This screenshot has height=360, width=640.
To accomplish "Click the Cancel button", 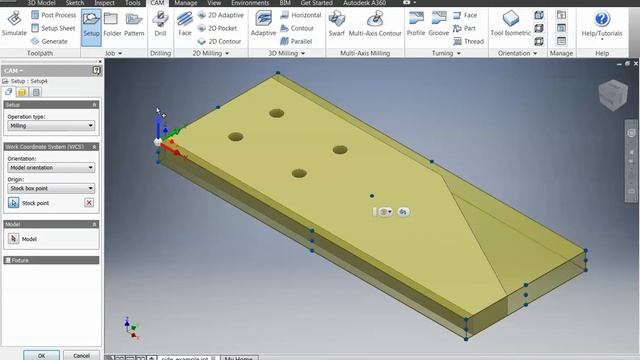I will (81, 355).
